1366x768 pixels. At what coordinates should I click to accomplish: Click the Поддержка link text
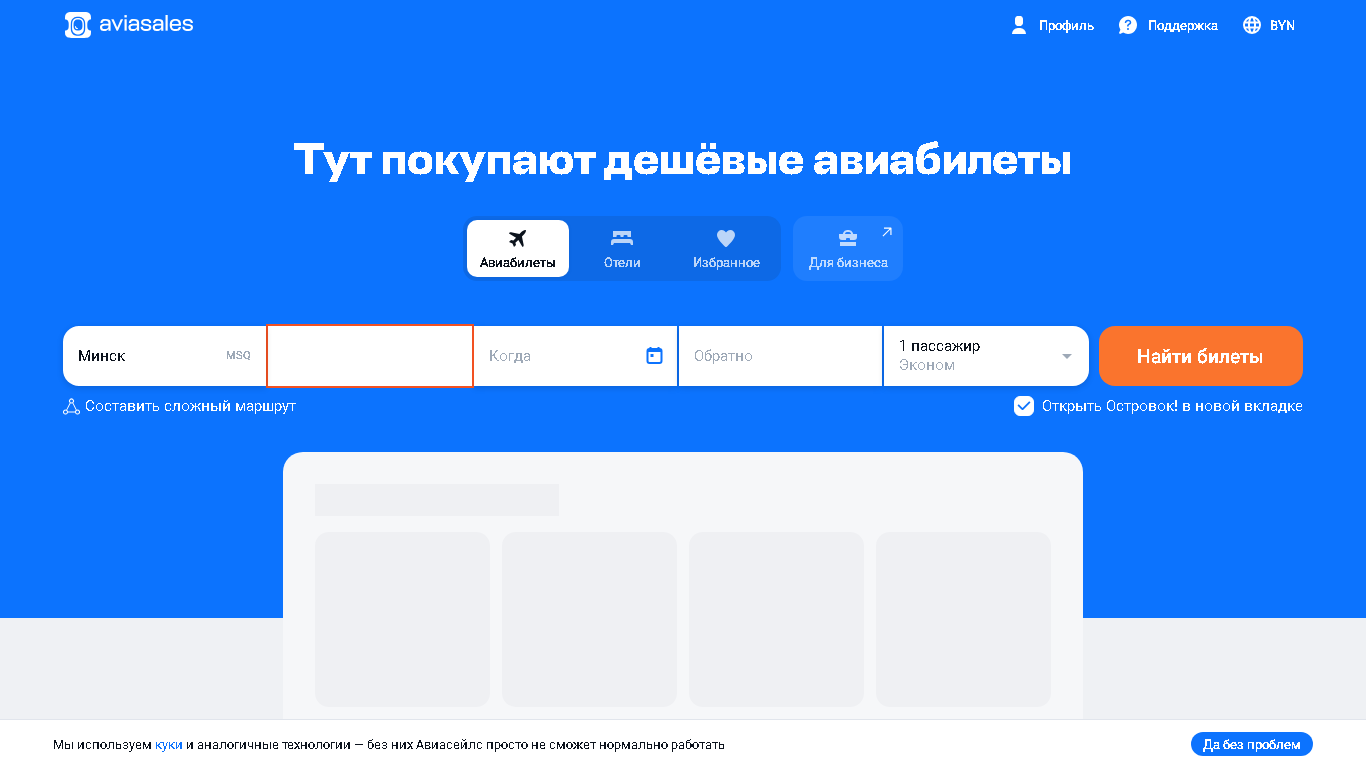click(x=1183, y=26)
